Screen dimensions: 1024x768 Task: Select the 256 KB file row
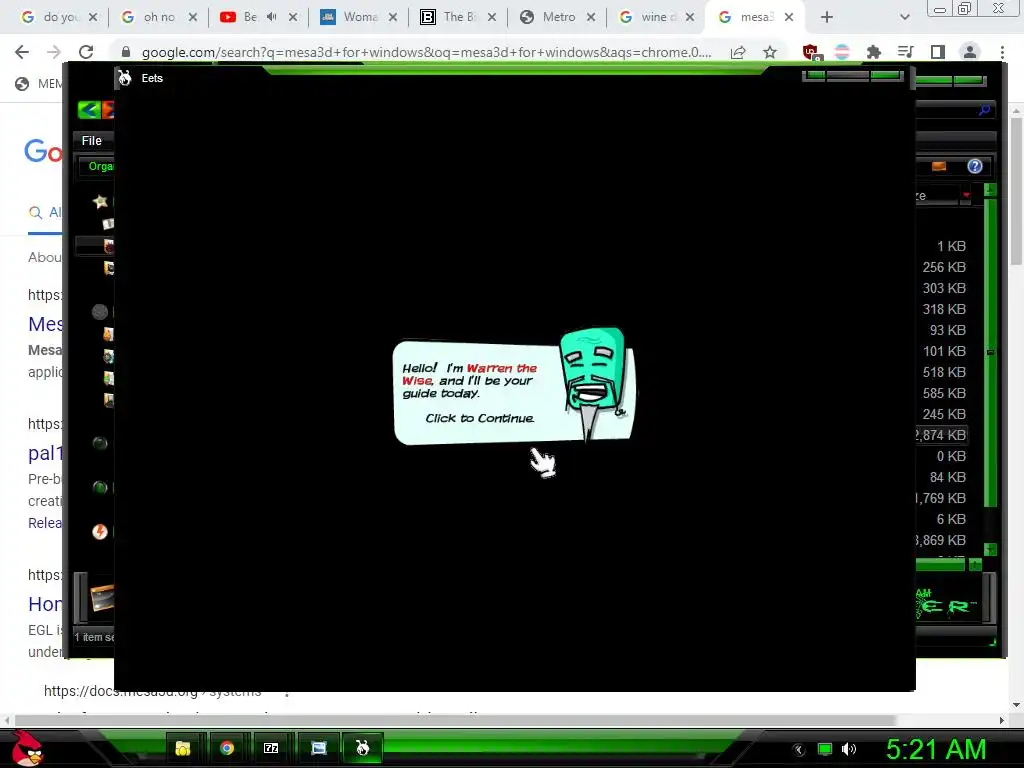click(944, 267)
